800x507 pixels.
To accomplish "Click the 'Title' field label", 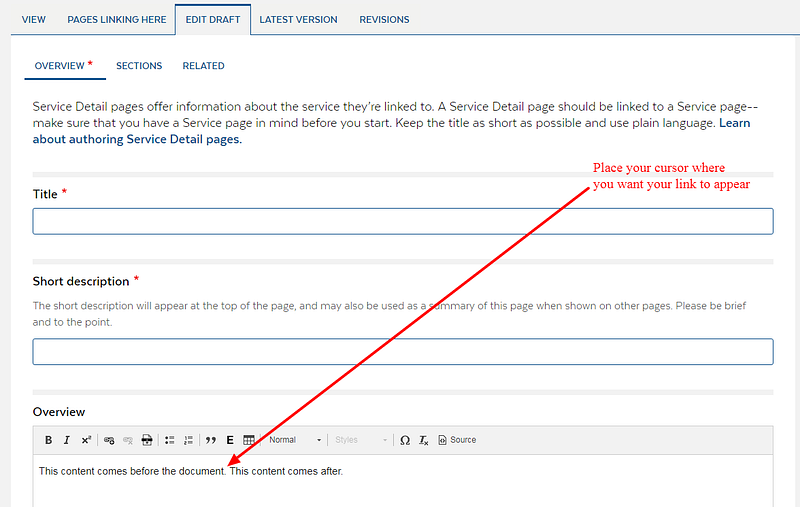I will click(x=45, y=194).
